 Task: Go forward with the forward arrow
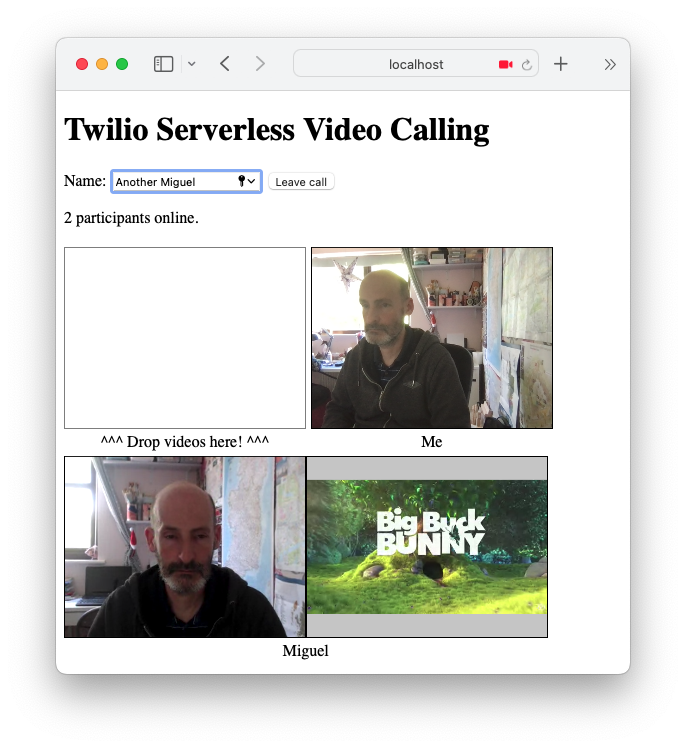pos(260,63)
